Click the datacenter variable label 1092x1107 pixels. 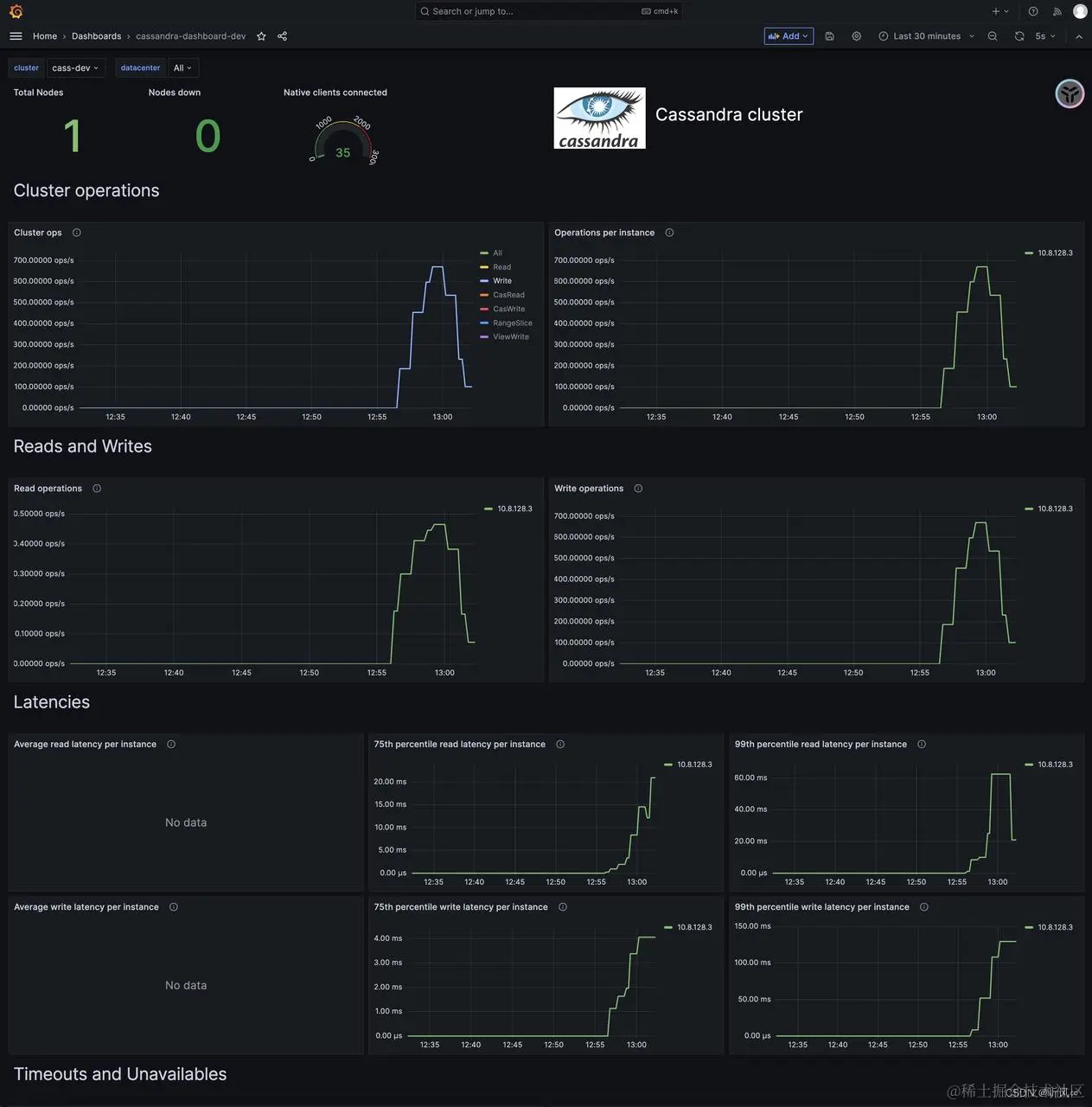(x=140, y=68)
